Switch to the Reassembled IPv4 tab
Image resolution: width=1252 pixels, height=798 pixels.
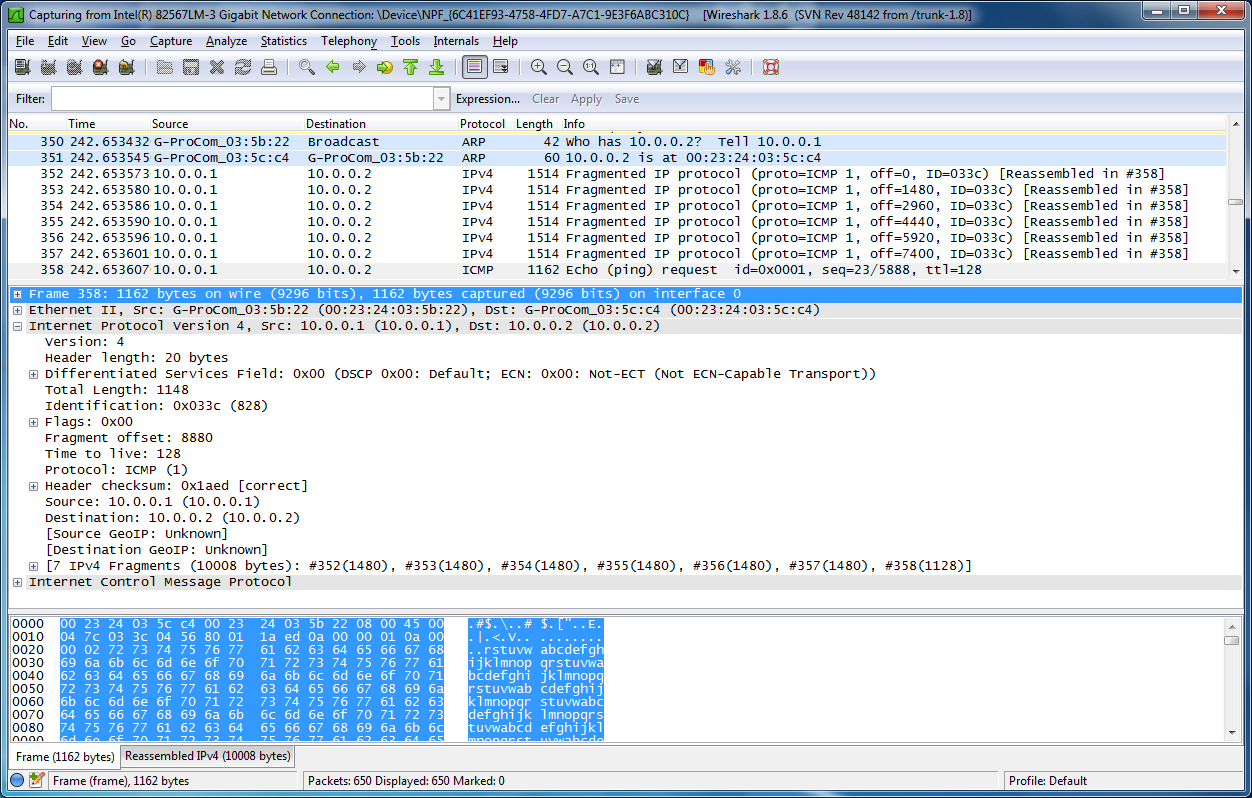207,756
